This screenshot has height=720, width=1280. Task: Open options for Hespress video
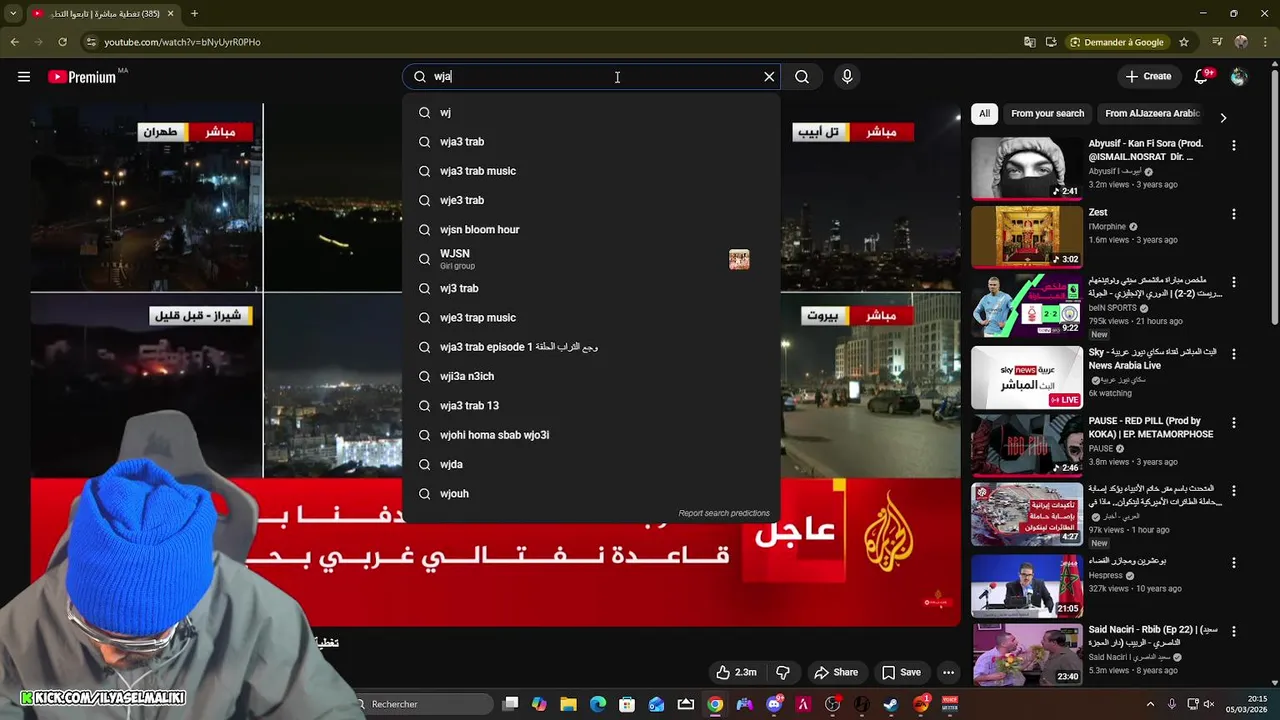[x=1233, y=562]
